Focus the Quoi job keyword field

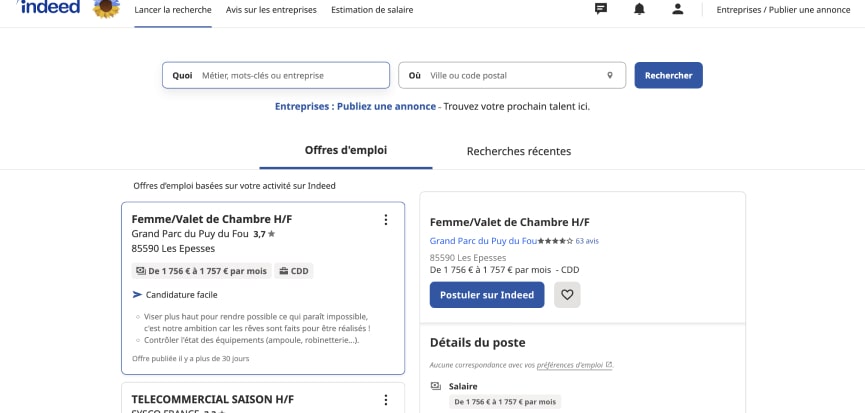pos(290,75)
